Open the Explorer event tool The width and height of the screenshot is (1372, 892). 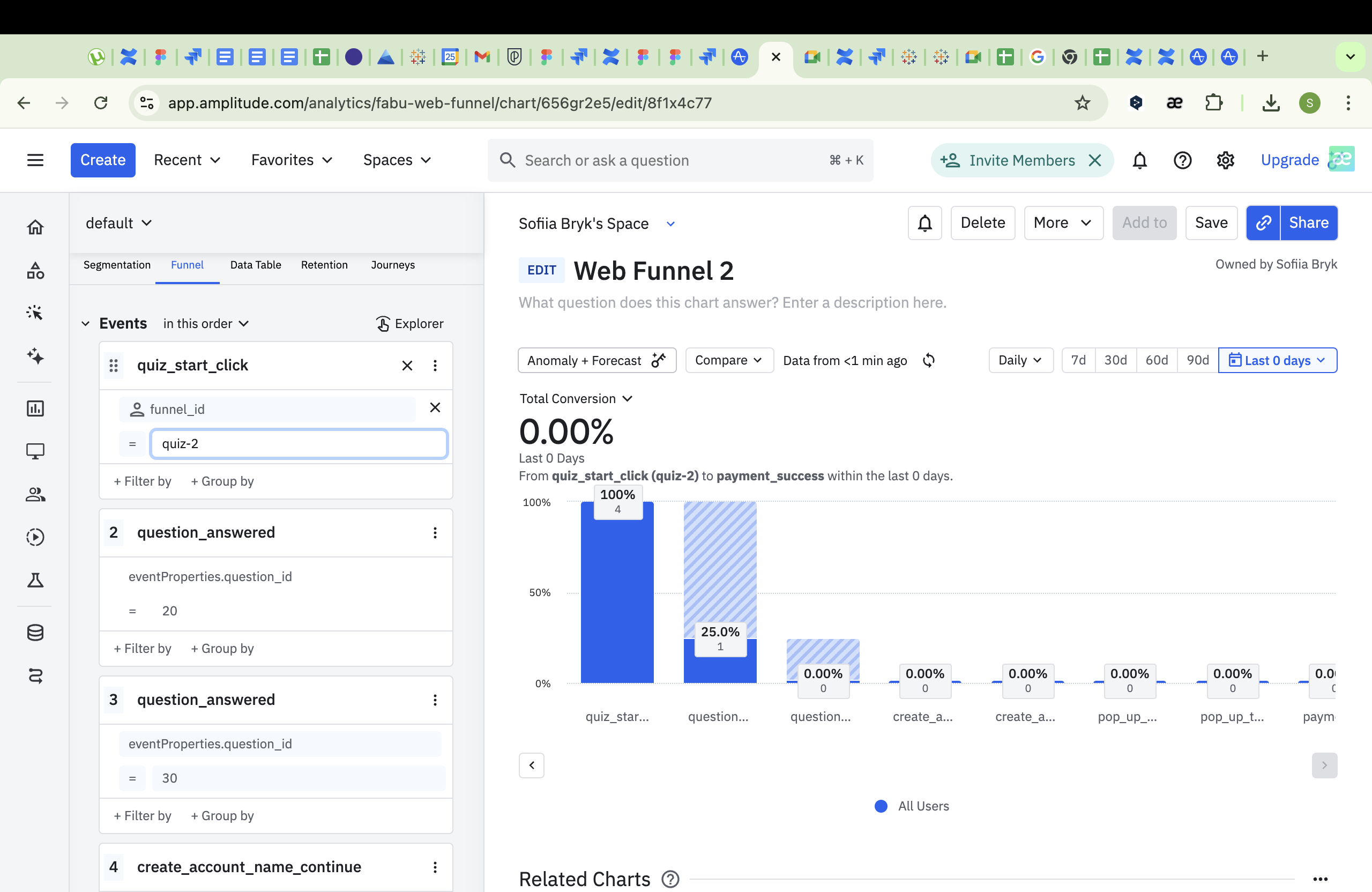[409, 323]
